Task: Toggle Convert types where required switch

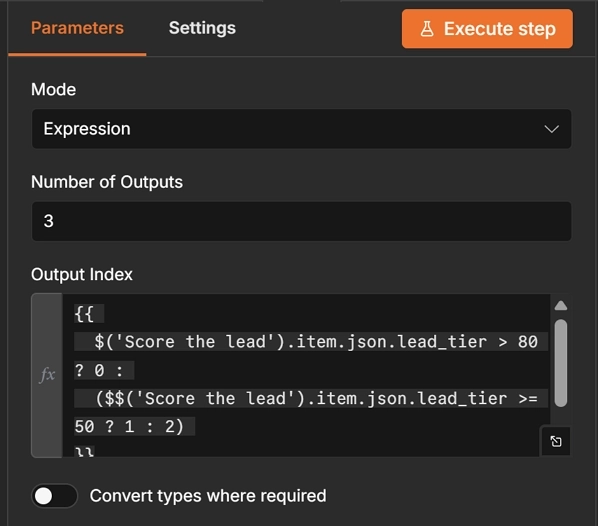Action: (54, 496)
